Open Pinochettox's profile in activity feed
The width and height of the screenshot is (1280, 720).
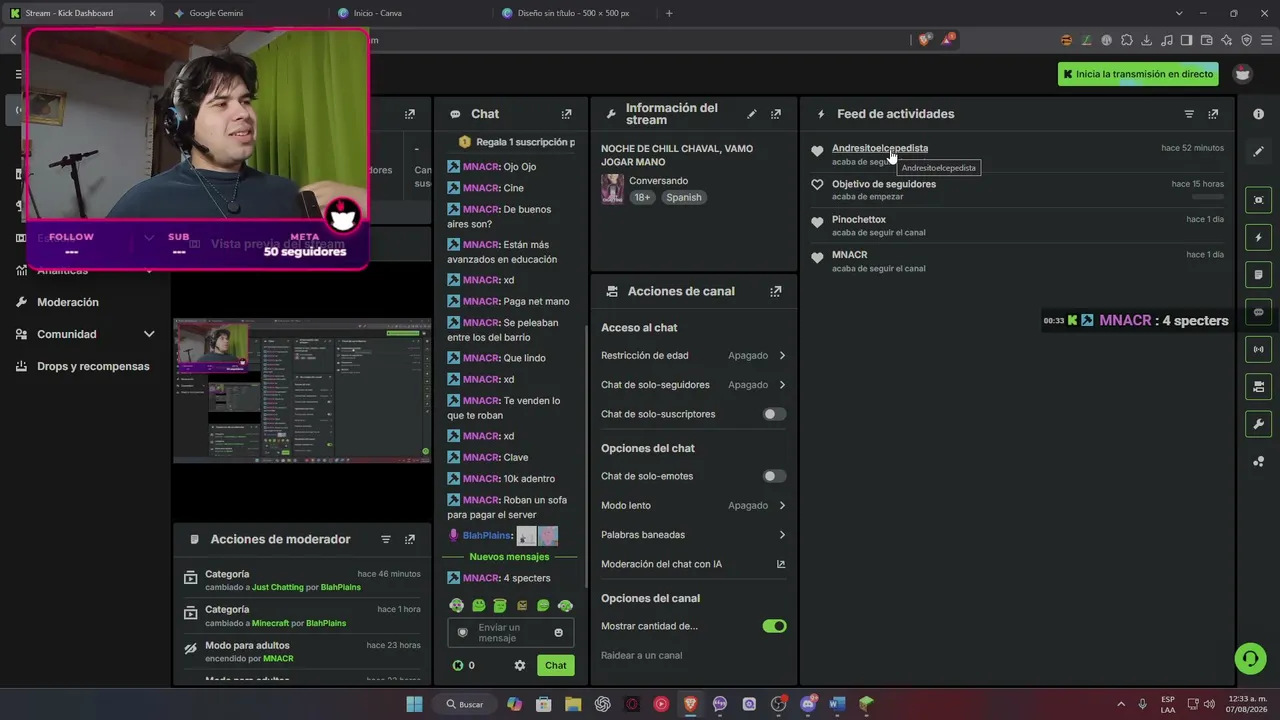[x=859, y=219]
